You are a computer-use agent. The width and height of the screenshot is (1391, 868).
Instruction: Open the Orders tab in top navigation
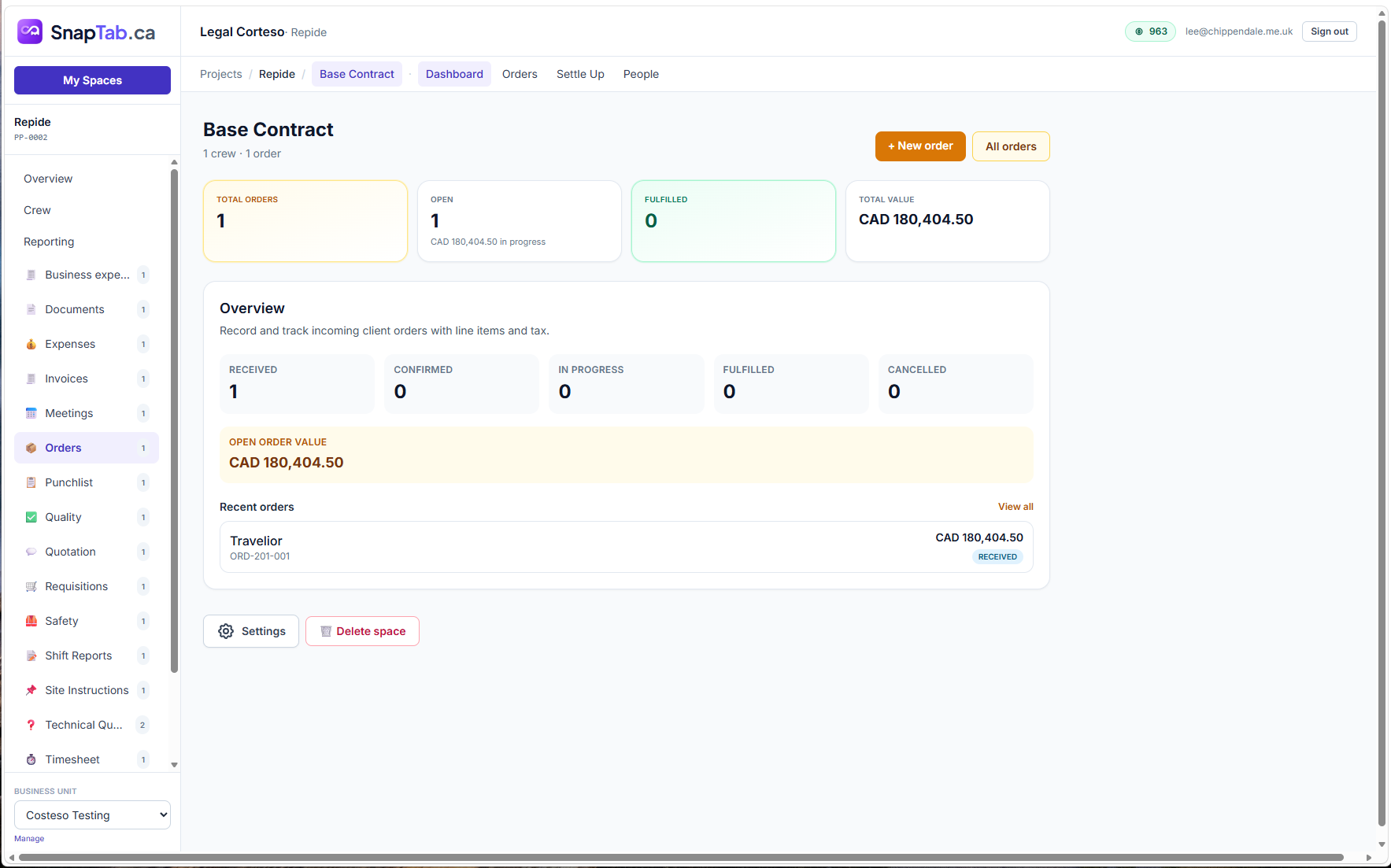tap(520, 74)
